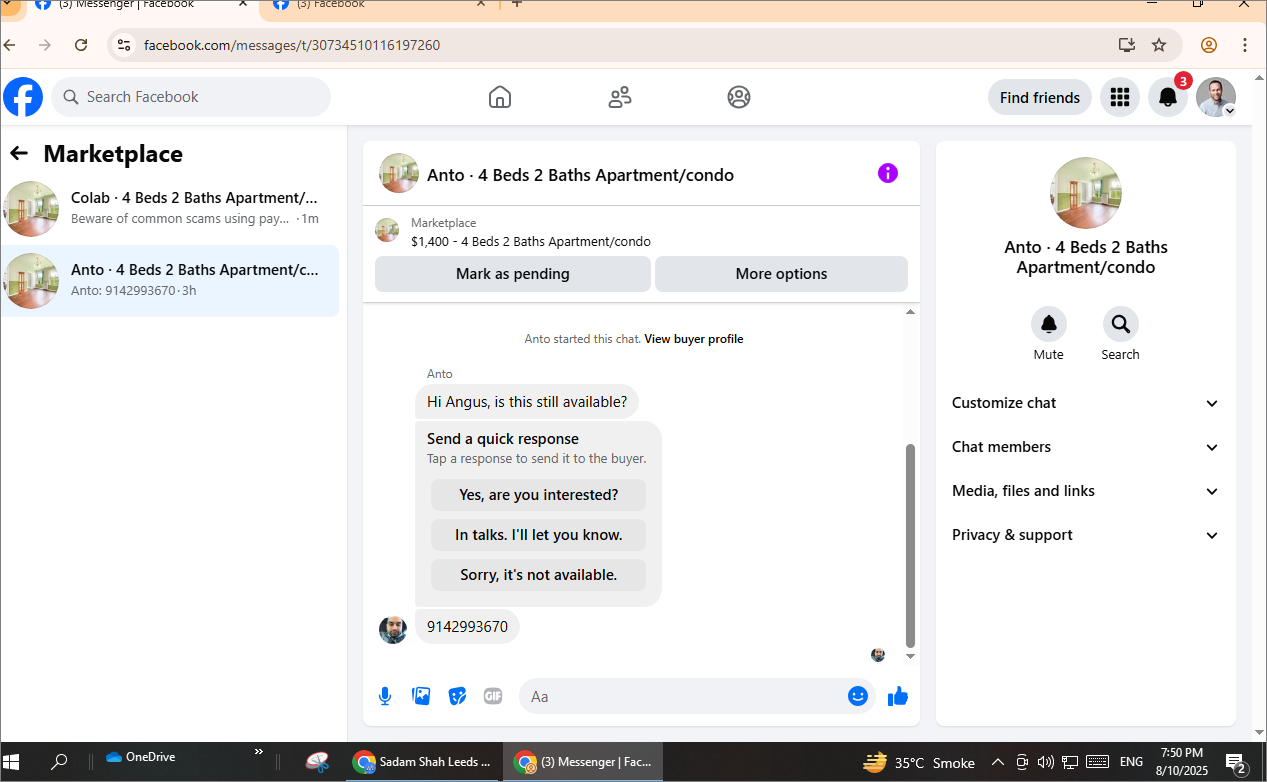Choose a GIF icon

493,696
